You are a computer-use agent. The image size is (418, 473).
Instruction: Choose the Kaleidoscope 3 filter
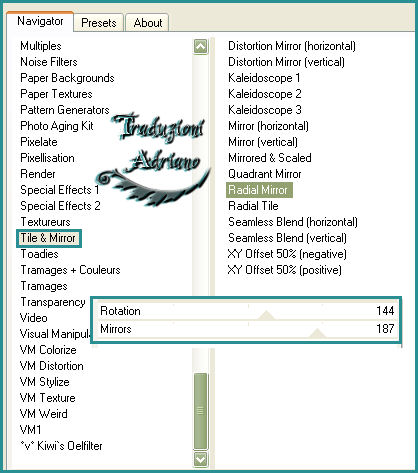pos(265,110)
